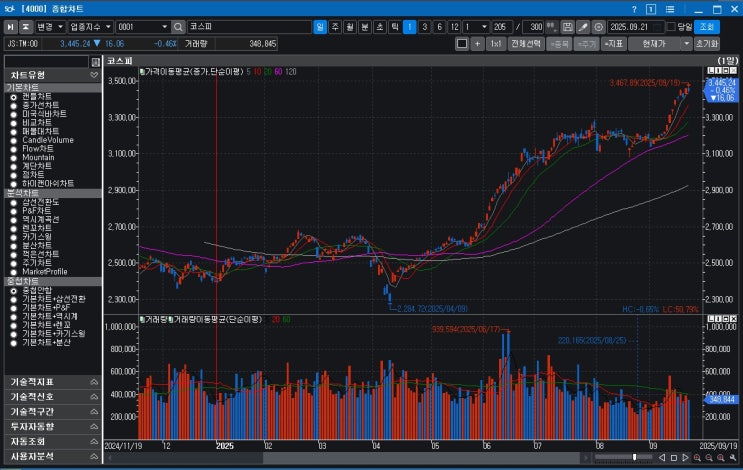Click the zoom-out magnifier at bottom right
743x470 pixels.
[x=709, y=457]
